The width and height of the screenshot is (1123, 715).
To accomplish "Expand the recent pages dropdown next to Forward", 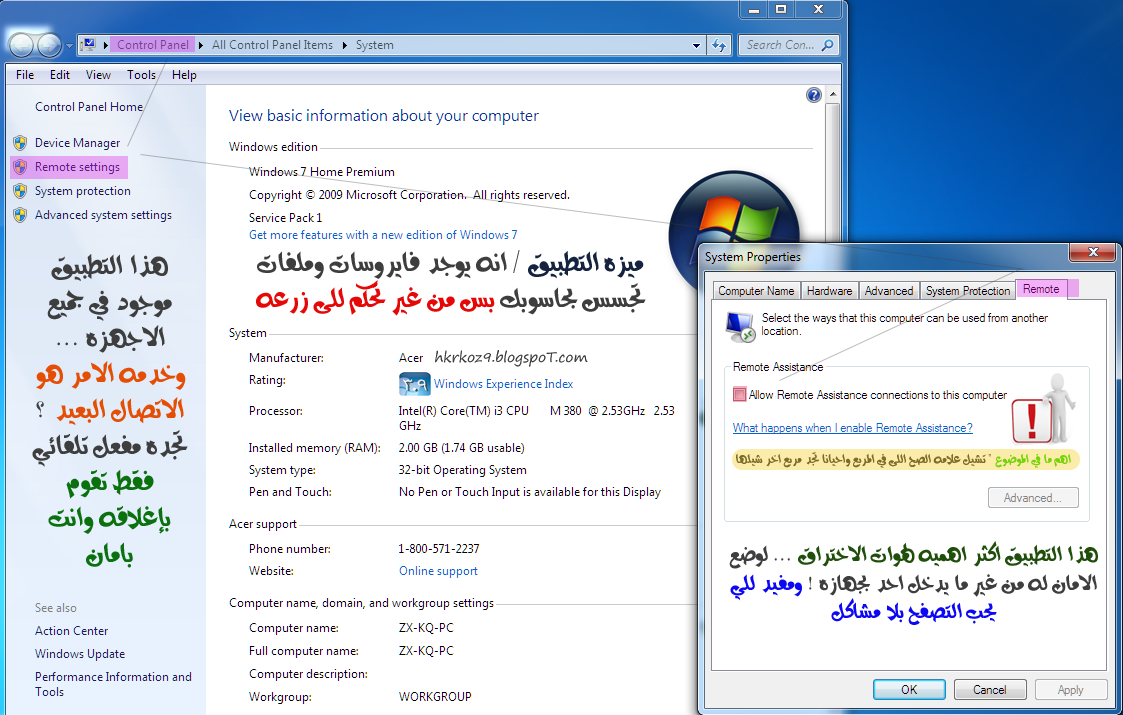I will click(x=69, y=46).
